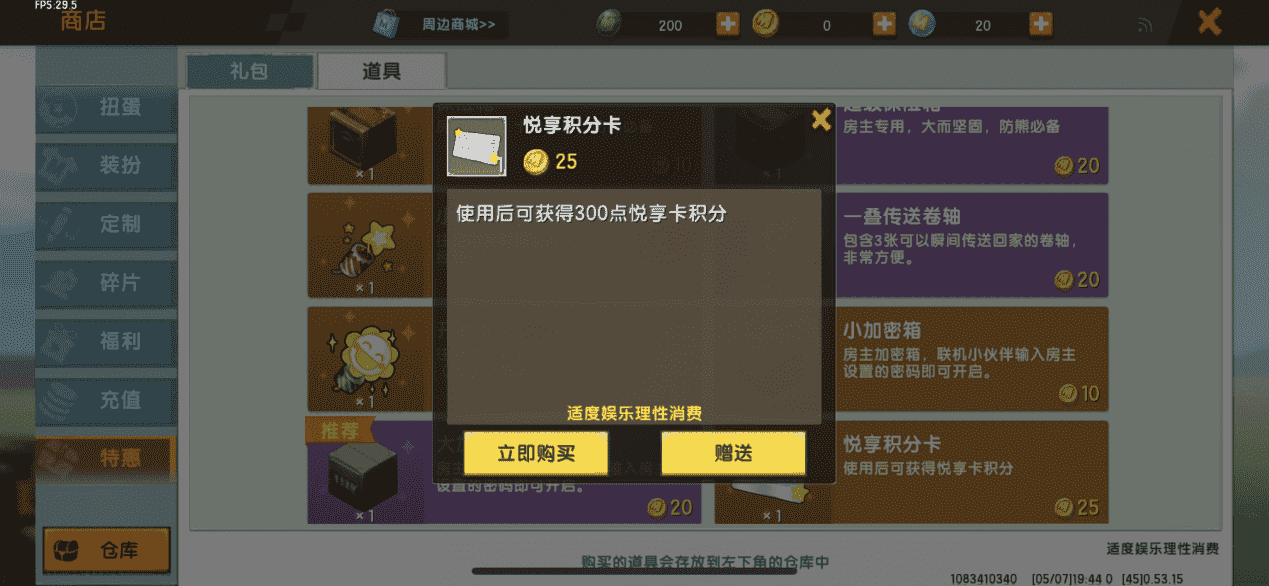Image resolution: width=1269 pixels, height=586 pixels.
Task: Close the 悦享积分卡 popup dialog
Action: pyautogui.click(x=820, y=120)
